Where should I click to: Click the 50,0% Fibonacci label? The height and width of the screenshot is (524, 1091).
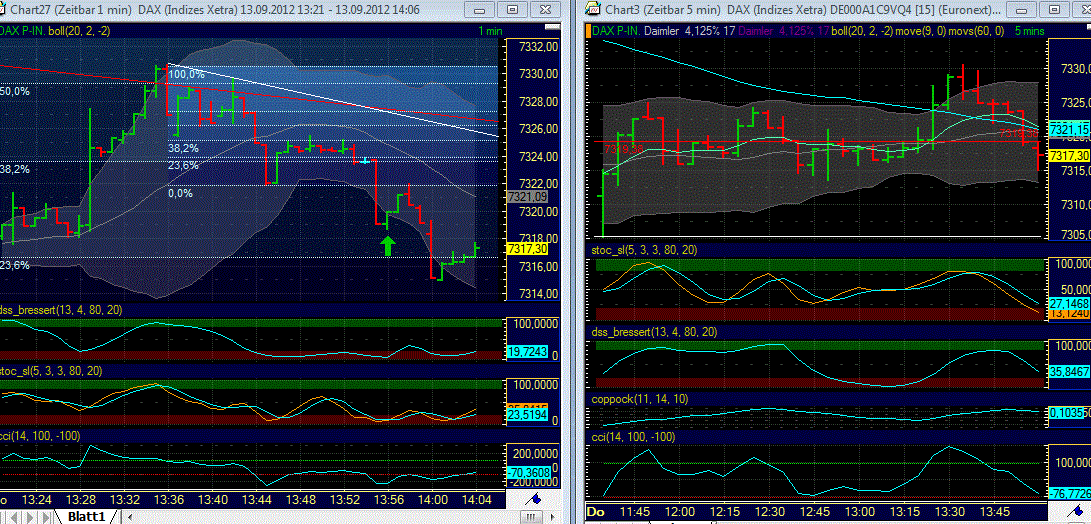[15, 91]
